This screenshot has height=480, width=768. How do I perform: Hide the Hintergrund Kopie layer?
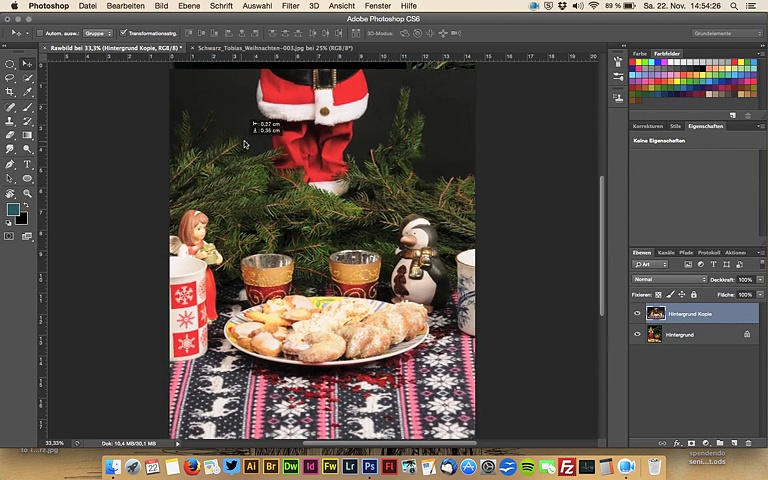point(637,313)
